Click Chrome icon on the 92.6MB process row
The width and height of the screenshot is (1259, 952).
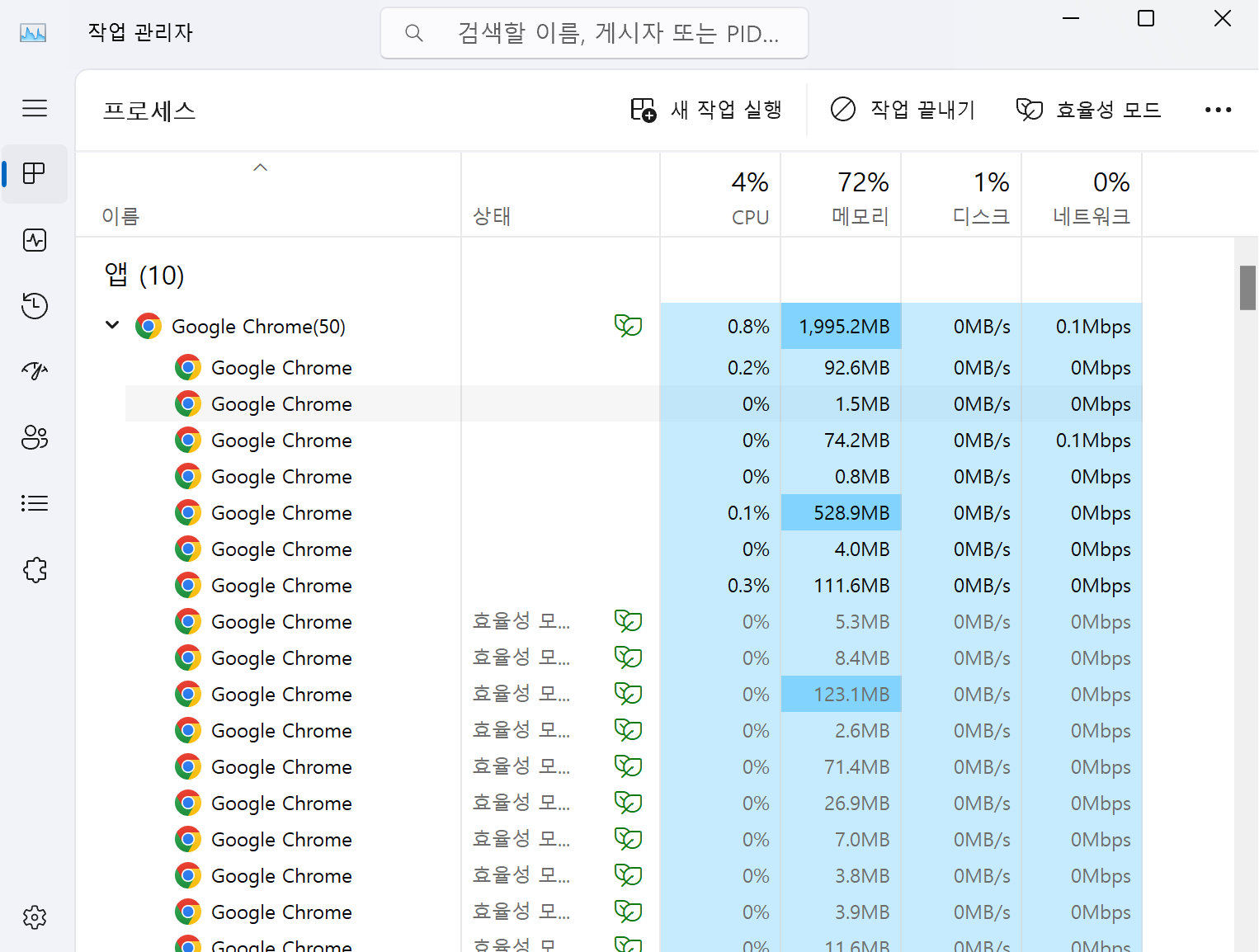(188, 367)
